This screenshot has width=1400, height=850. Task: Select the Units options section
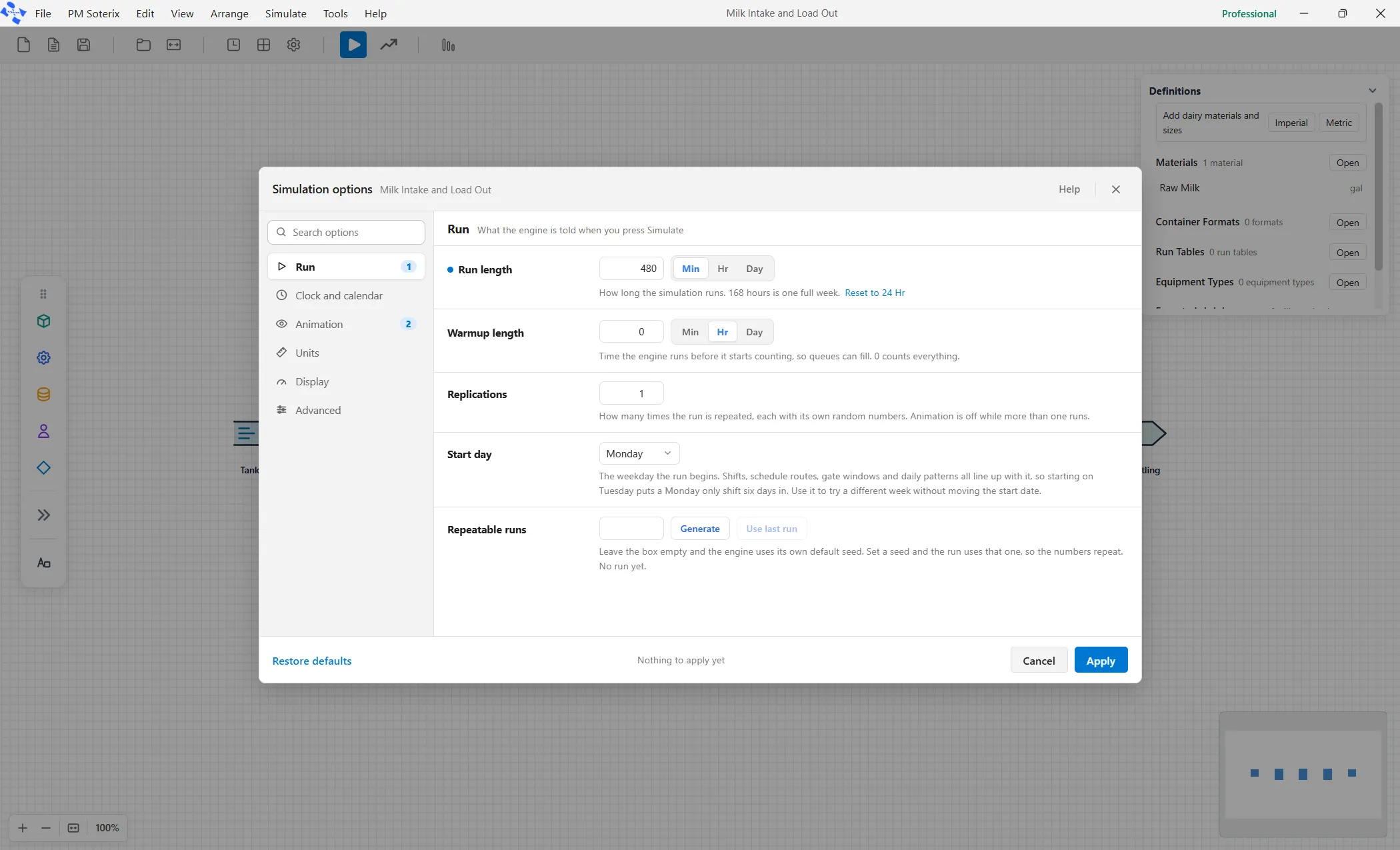(x=346, y=353)
